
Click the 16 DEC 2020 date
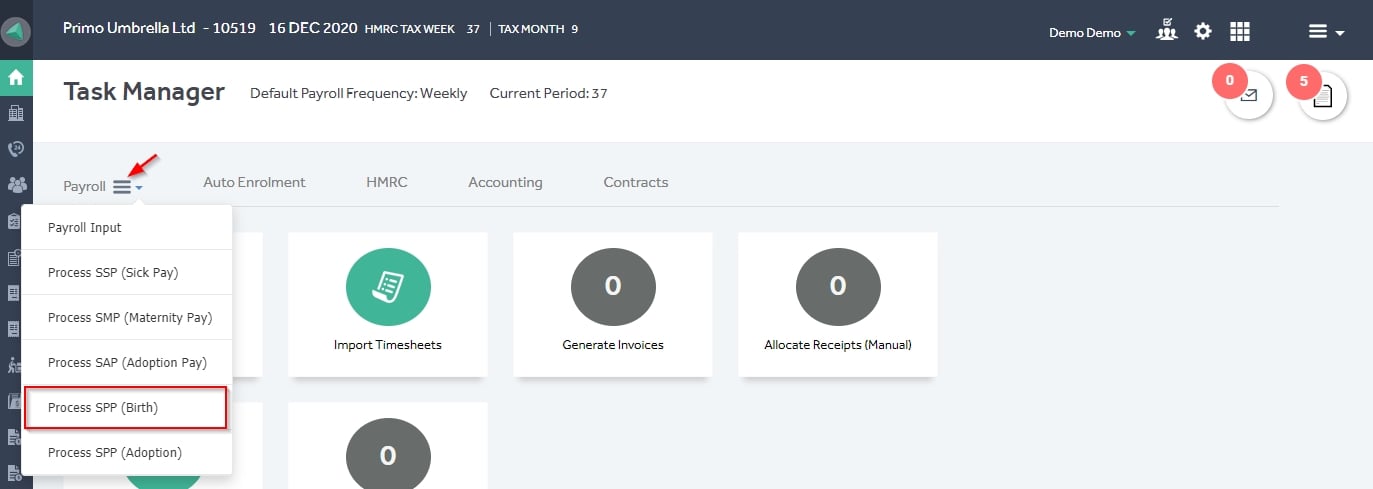click(x=314, y=28)
